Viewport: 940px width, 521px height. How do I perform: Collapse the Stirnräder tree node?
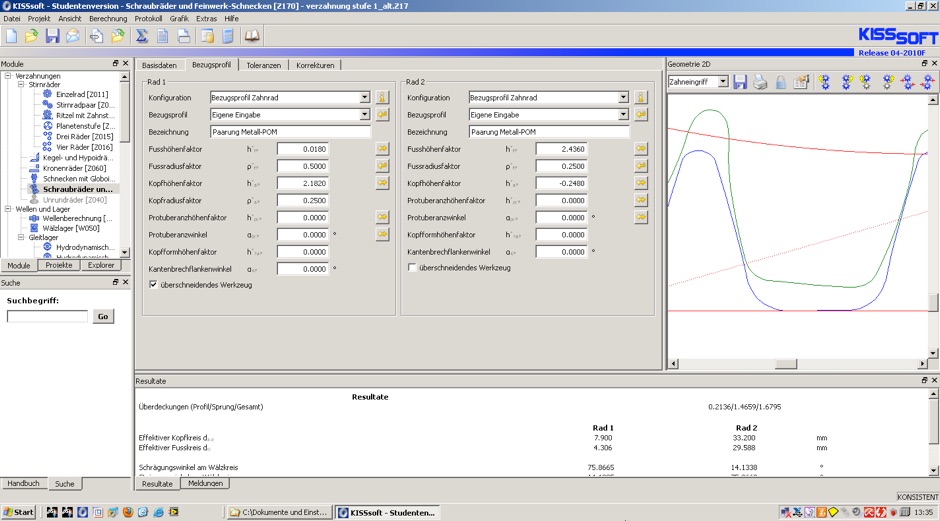tap(21, 85)
